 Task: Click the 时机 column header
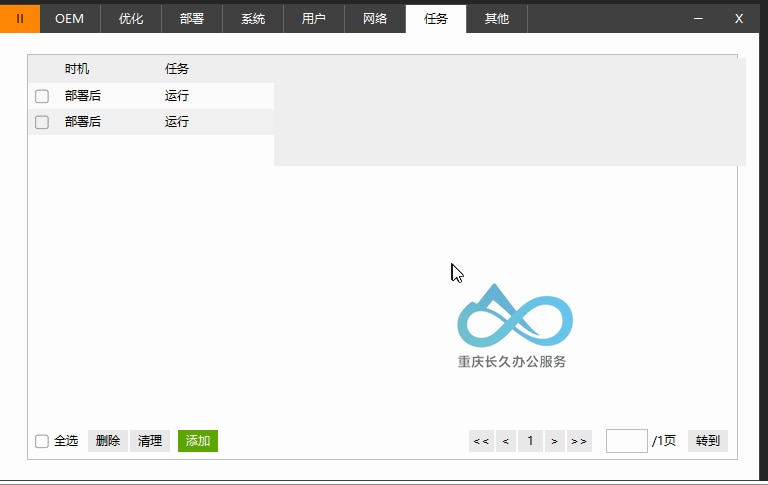(77, 69)
